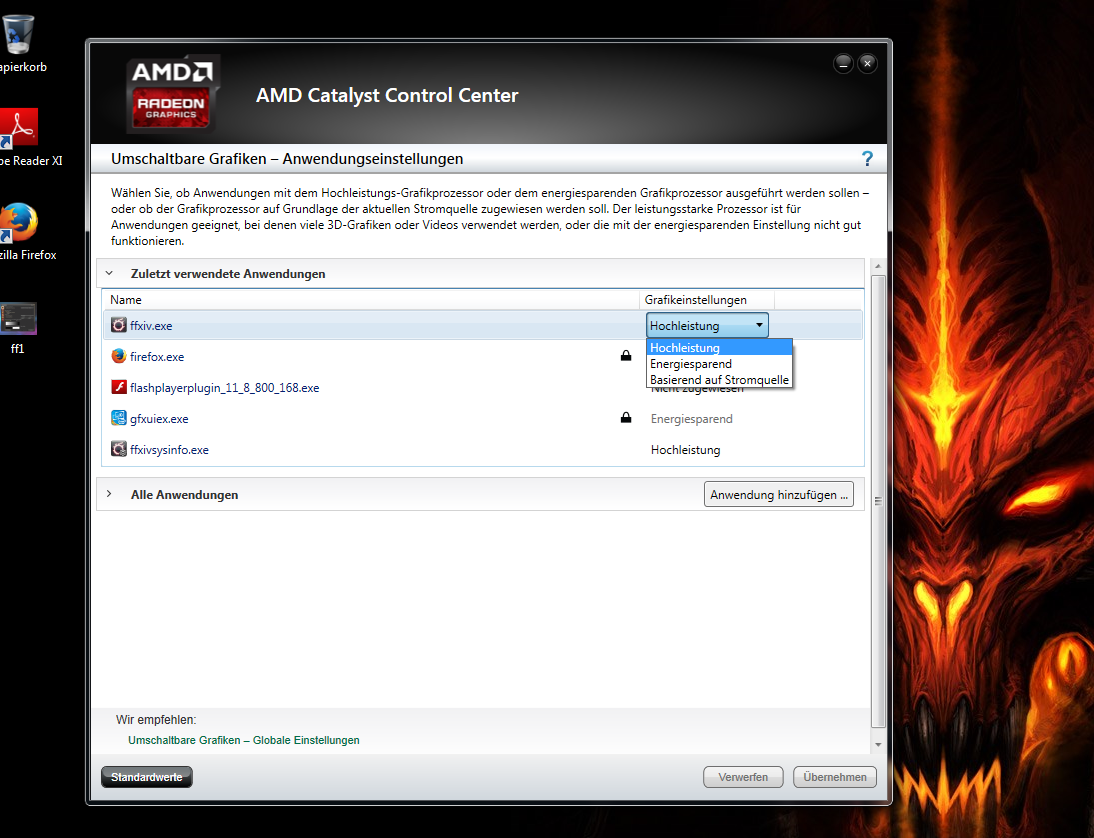Click the lock icon in the gfxuiex.exe row
Image resolution: width=1094 pixels, height=838 pixels.
point(626,418)
